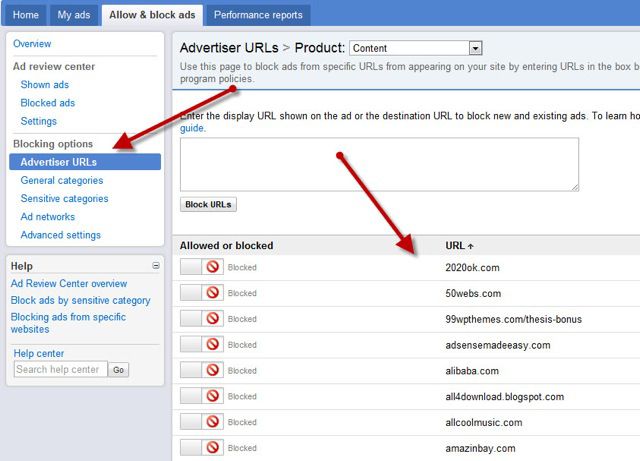Toggle the amazinbay.com block switch
This screenshot has height=461, width=640.
pyautogui.click(x=201, y=448)
